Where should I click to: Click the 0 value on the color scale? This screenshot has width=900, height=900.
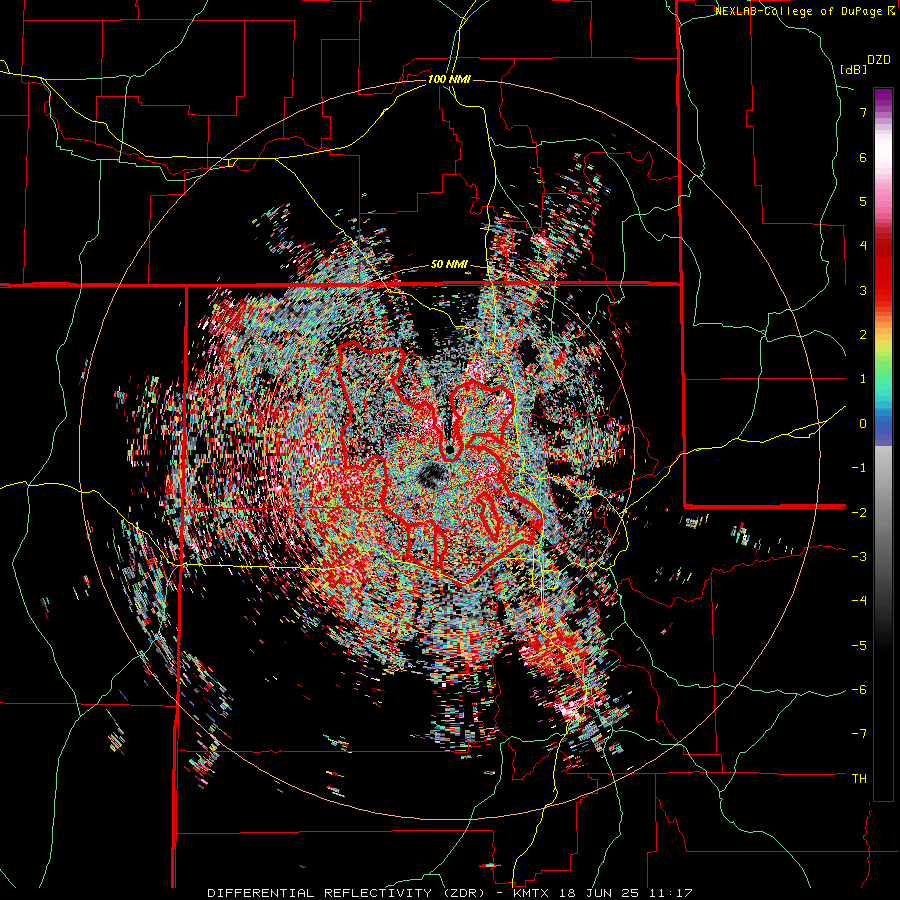point(863,424)
